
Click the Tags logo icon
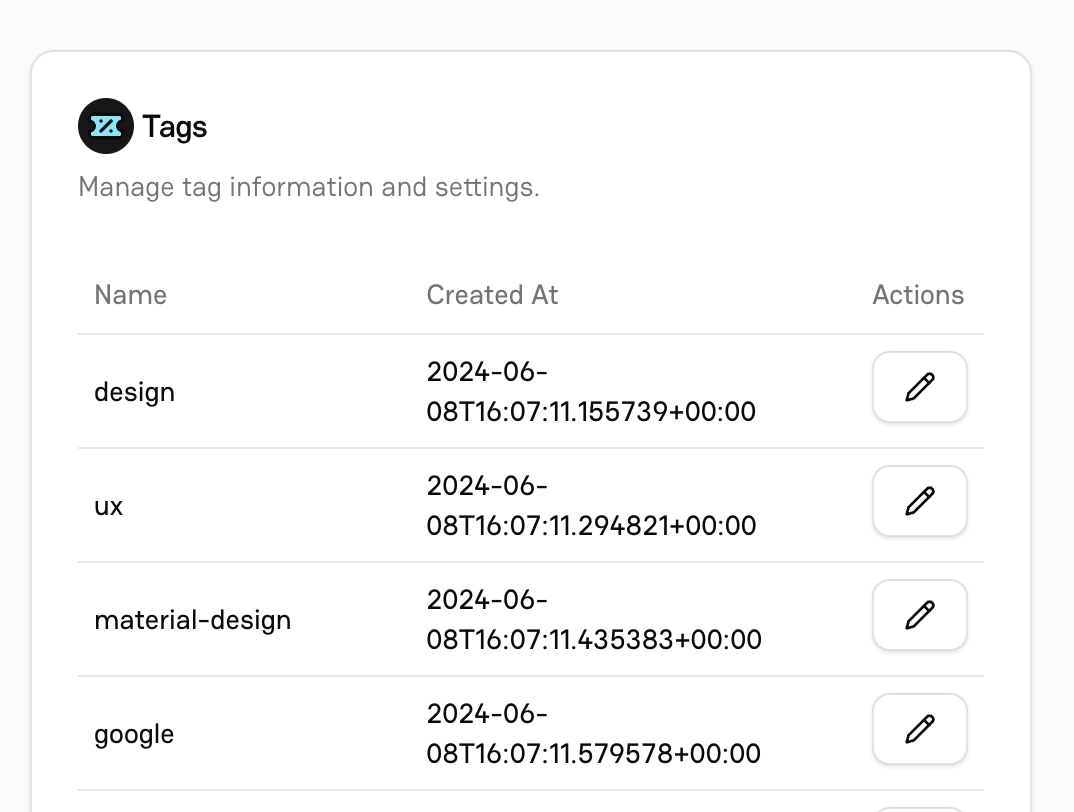106,126
